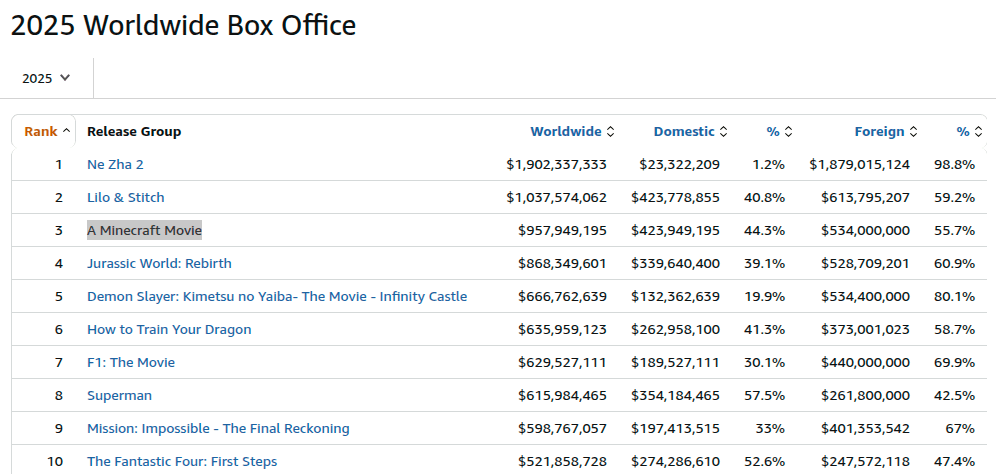
Task: Click the highlighted A Minecraft Movie link
Action: tap(144, 230)
